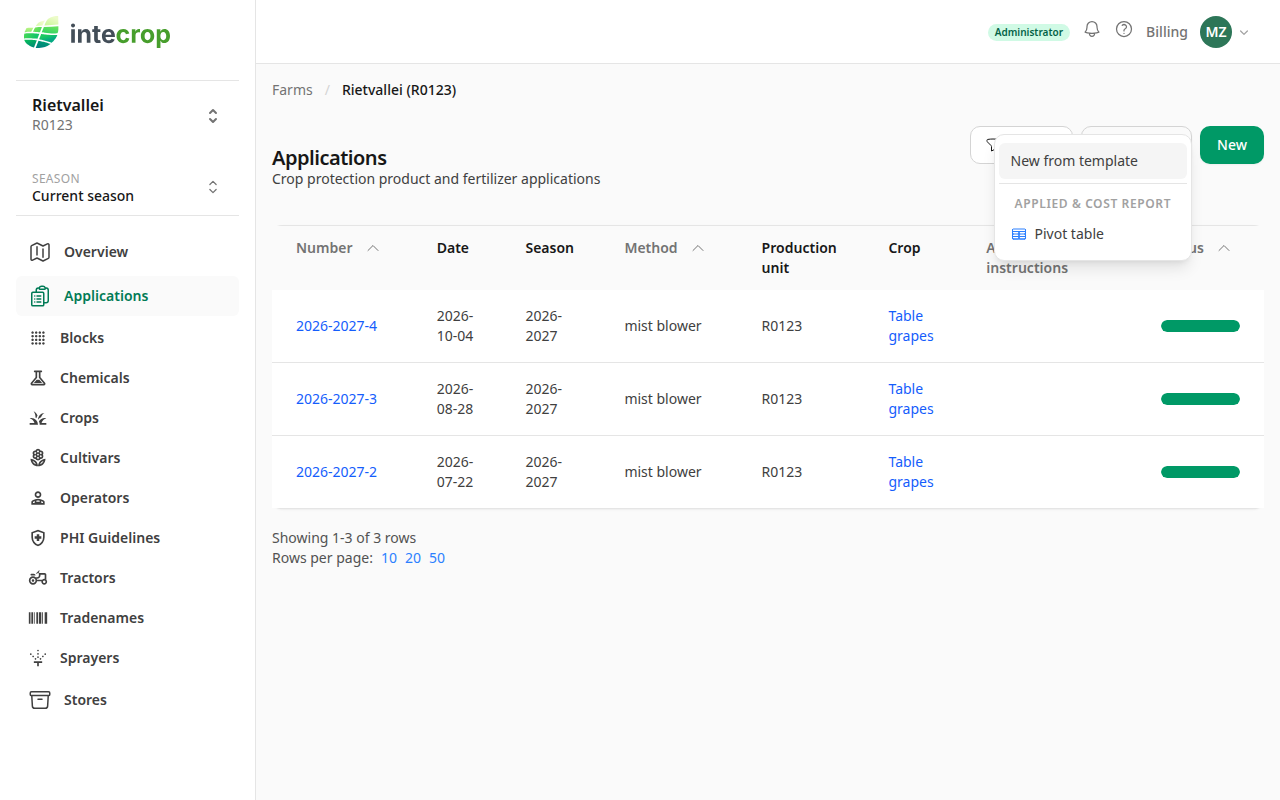Viewport: 1280px width, 800px height.
Task: Click Rietvallei (R0123) breadcrumb
Action: pyautogui.click(x=399, y=90)
